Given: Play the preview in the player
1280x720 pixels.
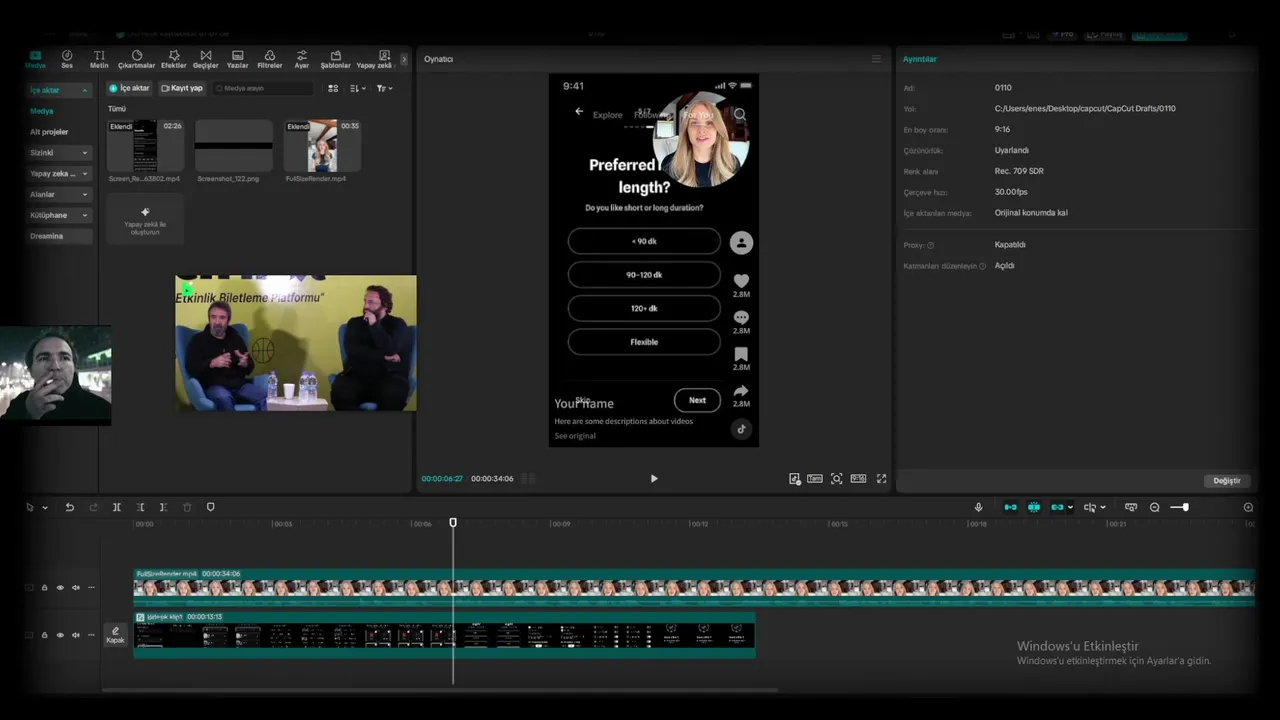Looking at the screenshot, I should point(654,479).
